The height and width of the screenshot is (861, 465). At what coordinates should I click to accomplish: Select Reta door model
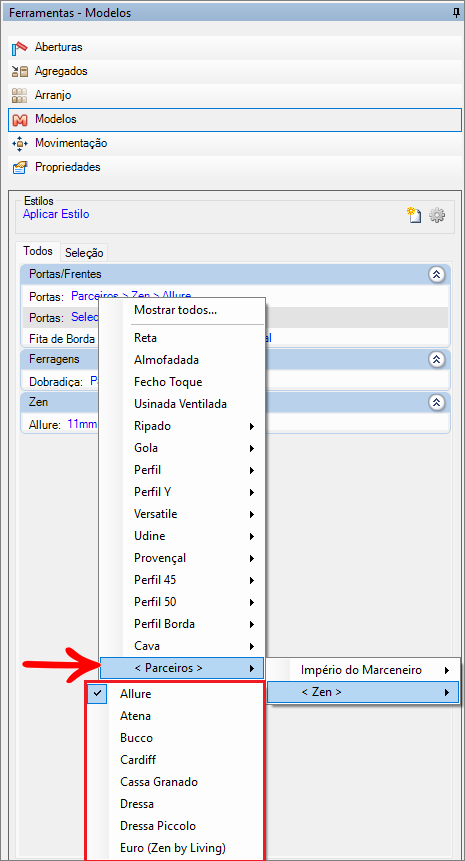182,338
